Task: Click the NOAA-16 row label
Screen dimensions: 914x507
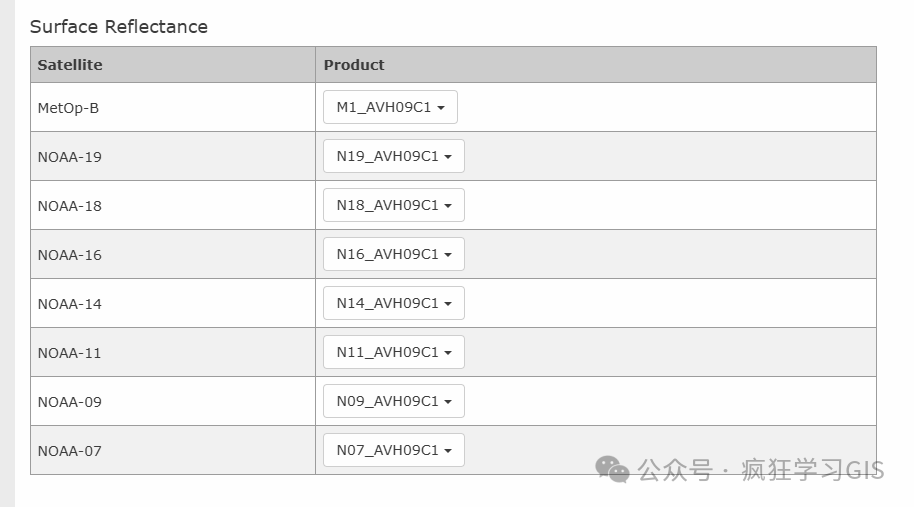Action: tap(70, 255)
